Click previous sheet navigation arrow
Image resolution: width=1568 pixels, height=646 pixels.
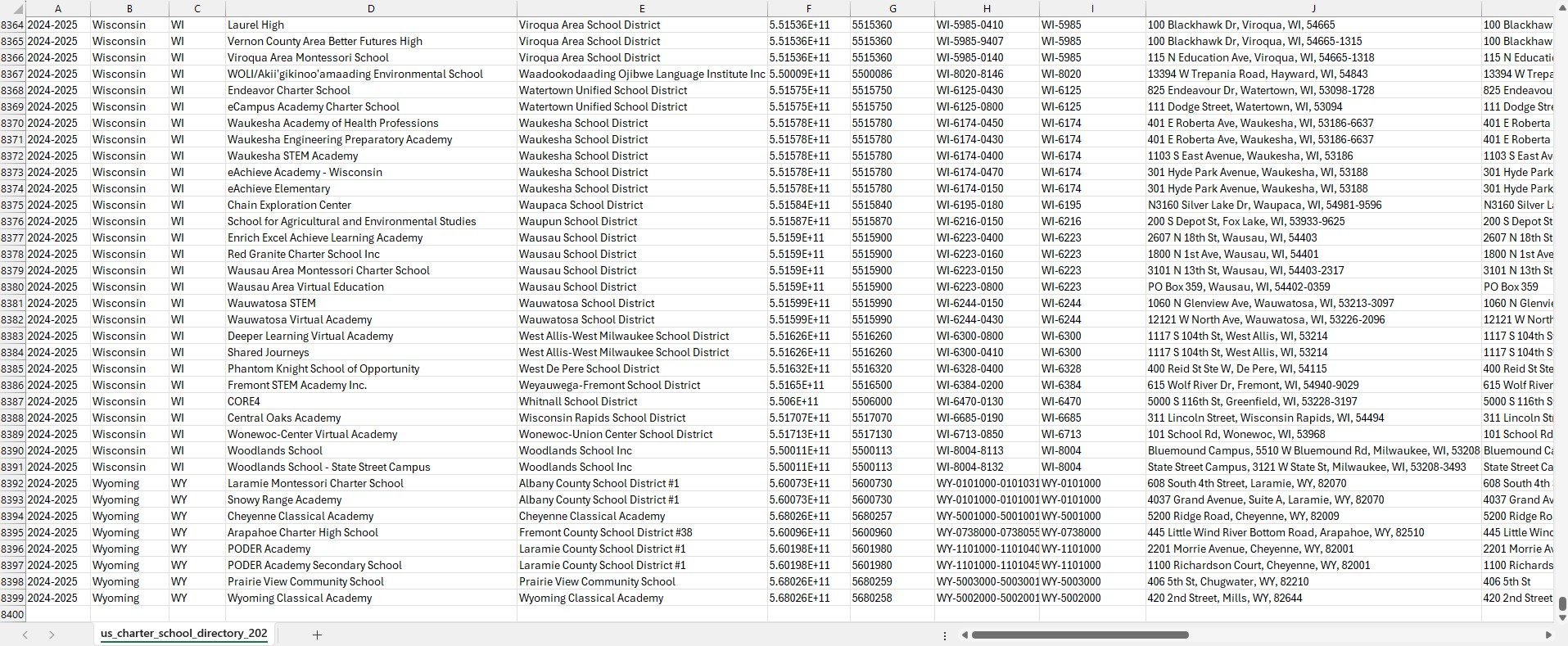pyautogui.click(x=25, y=635)
